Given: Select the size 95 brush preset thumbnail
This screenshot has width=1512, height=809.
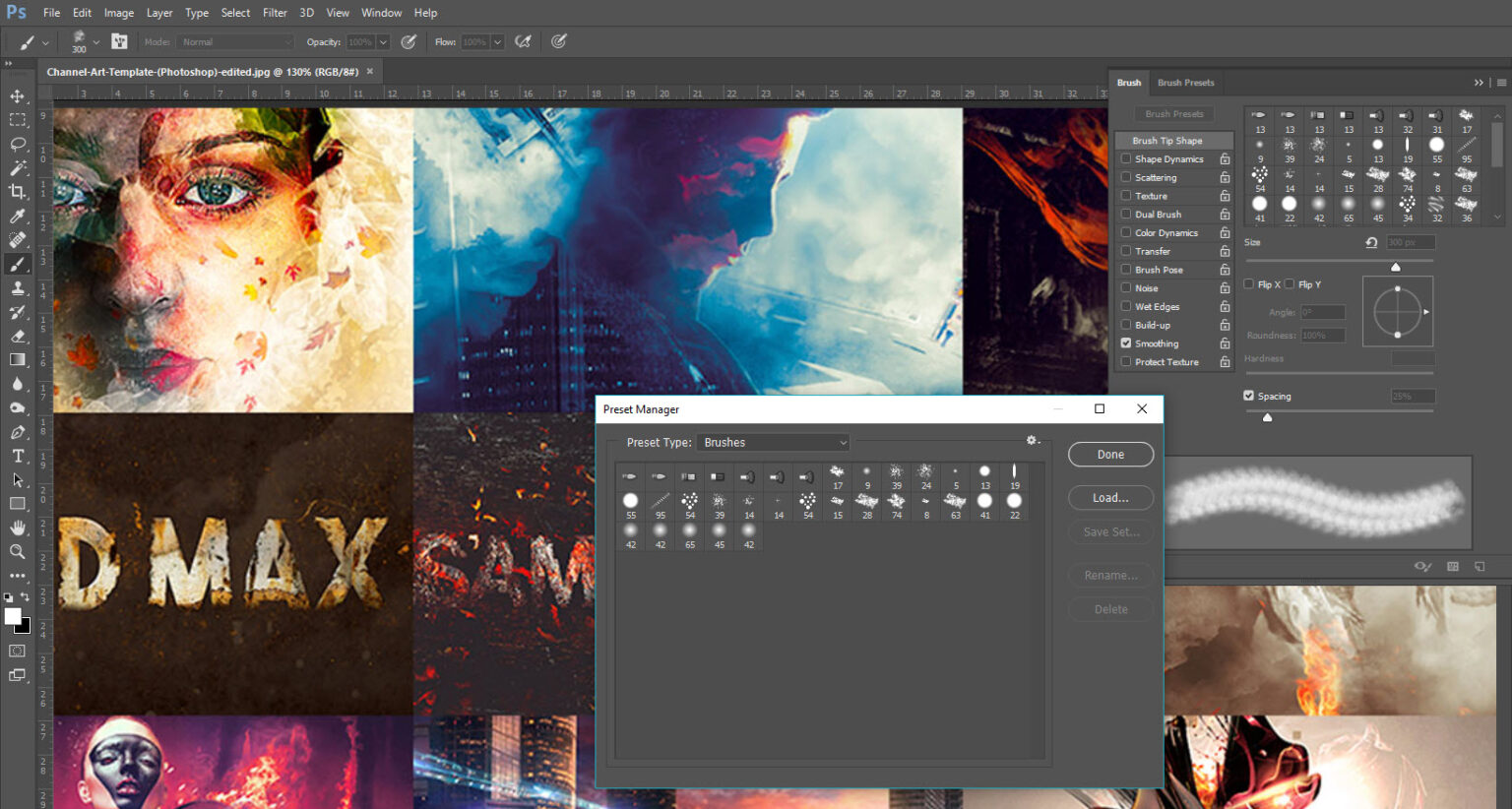Looking at the screenshot, I should coord(661,504).
